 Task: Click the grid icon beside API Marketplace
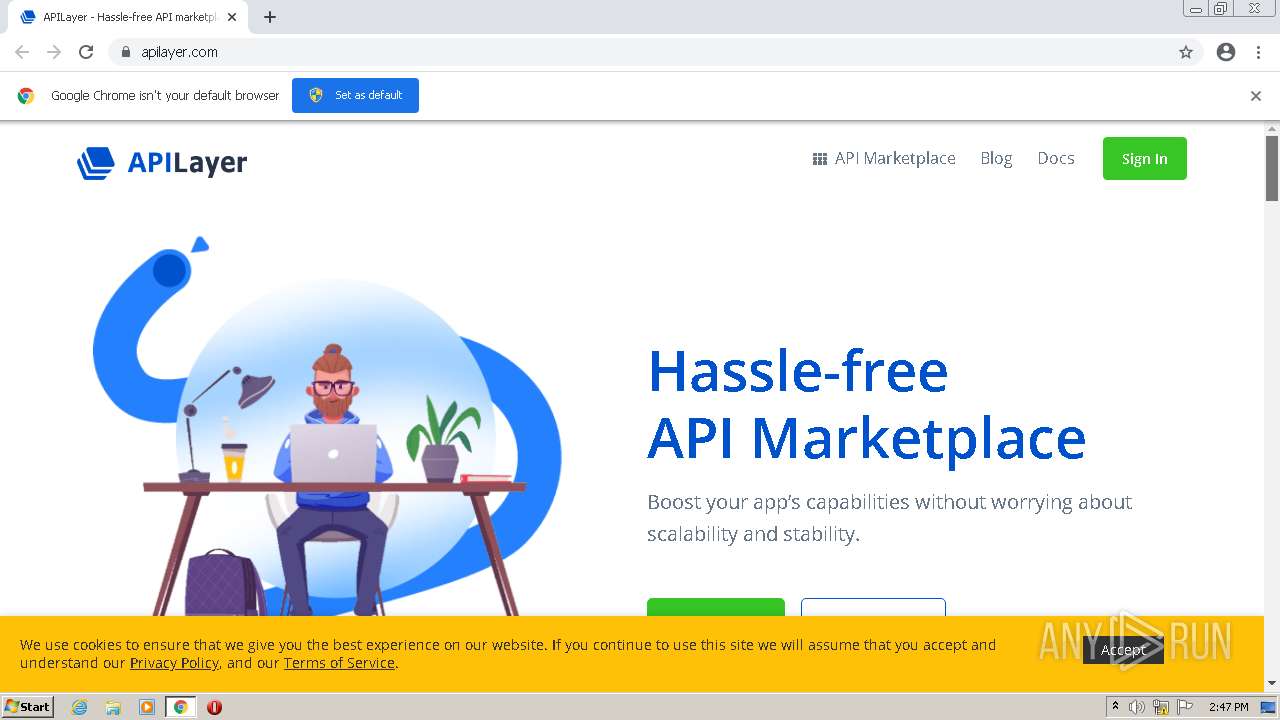820,159
